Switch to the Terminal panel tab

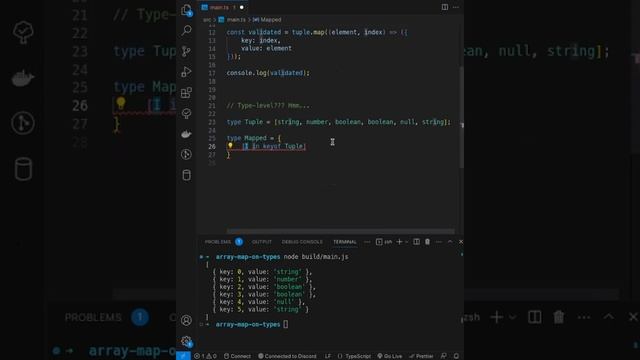coord(344,242)
